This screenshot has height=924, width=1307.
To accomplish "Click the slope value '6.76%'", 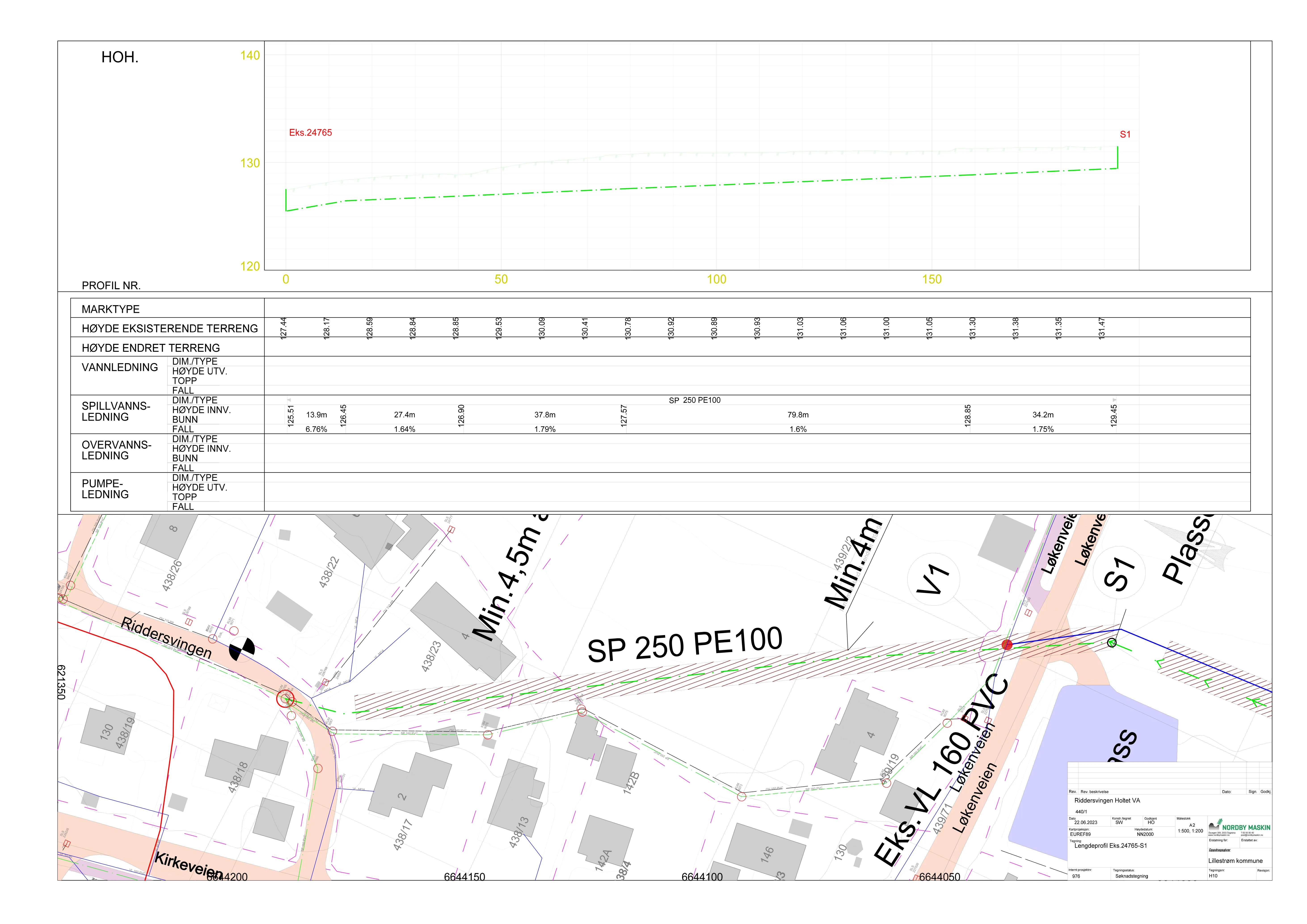I will pos(316,430).
